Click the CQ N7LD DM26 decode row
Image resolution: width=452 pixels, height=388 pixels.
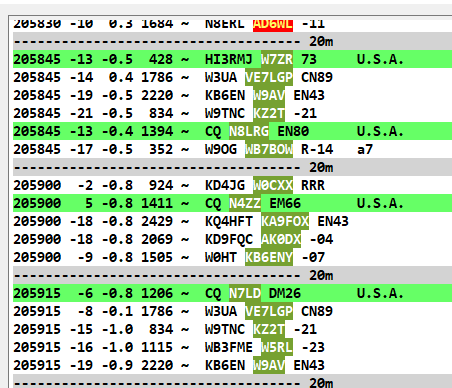pyautogui.click(x=232, y=293)
